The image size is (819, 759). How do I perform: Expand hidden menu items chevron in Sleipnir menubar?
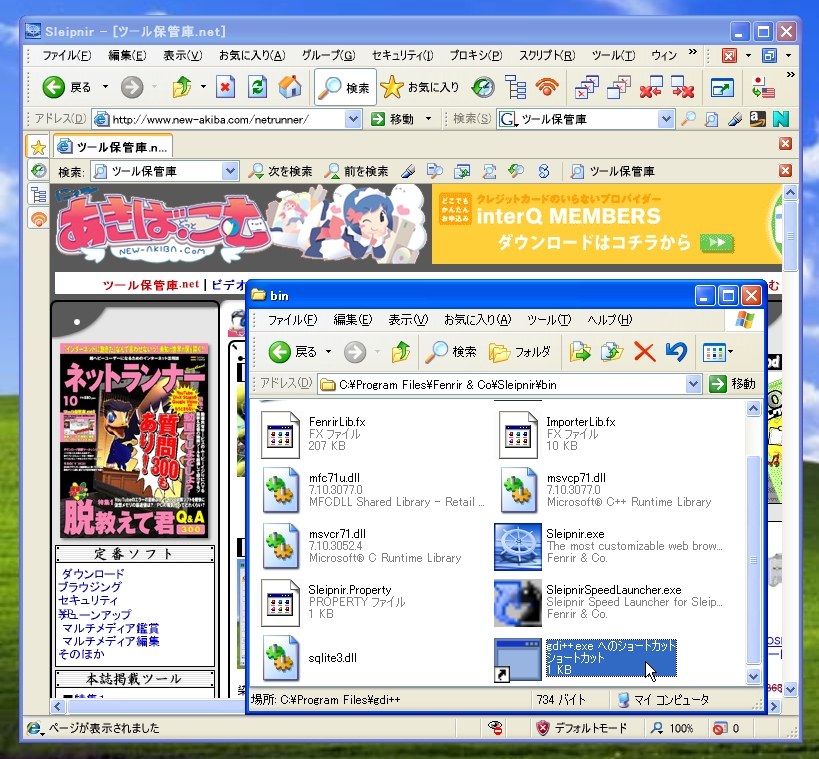point(693,52)
